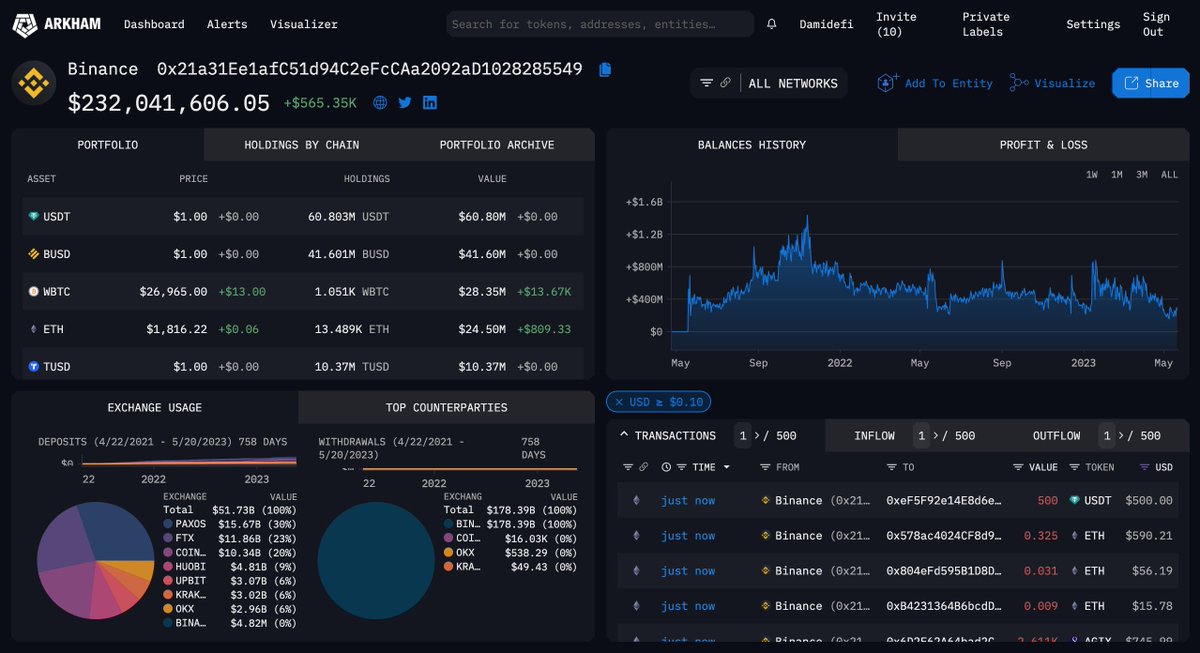Open the Top Counterparties tab
The image size is (1200, 653).
tap(446, 408)
